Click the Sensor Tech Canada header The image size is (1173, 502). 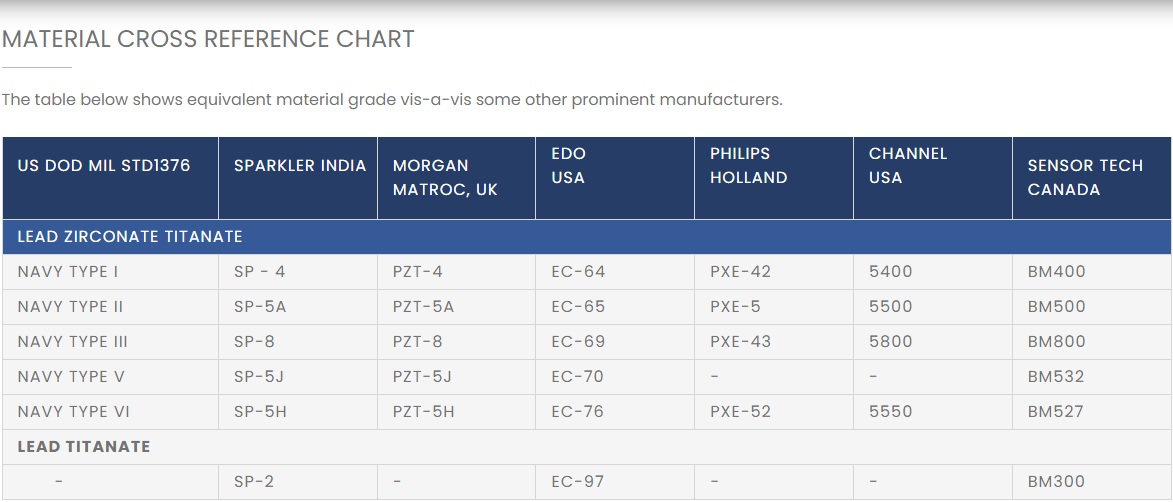(1085, 177)
